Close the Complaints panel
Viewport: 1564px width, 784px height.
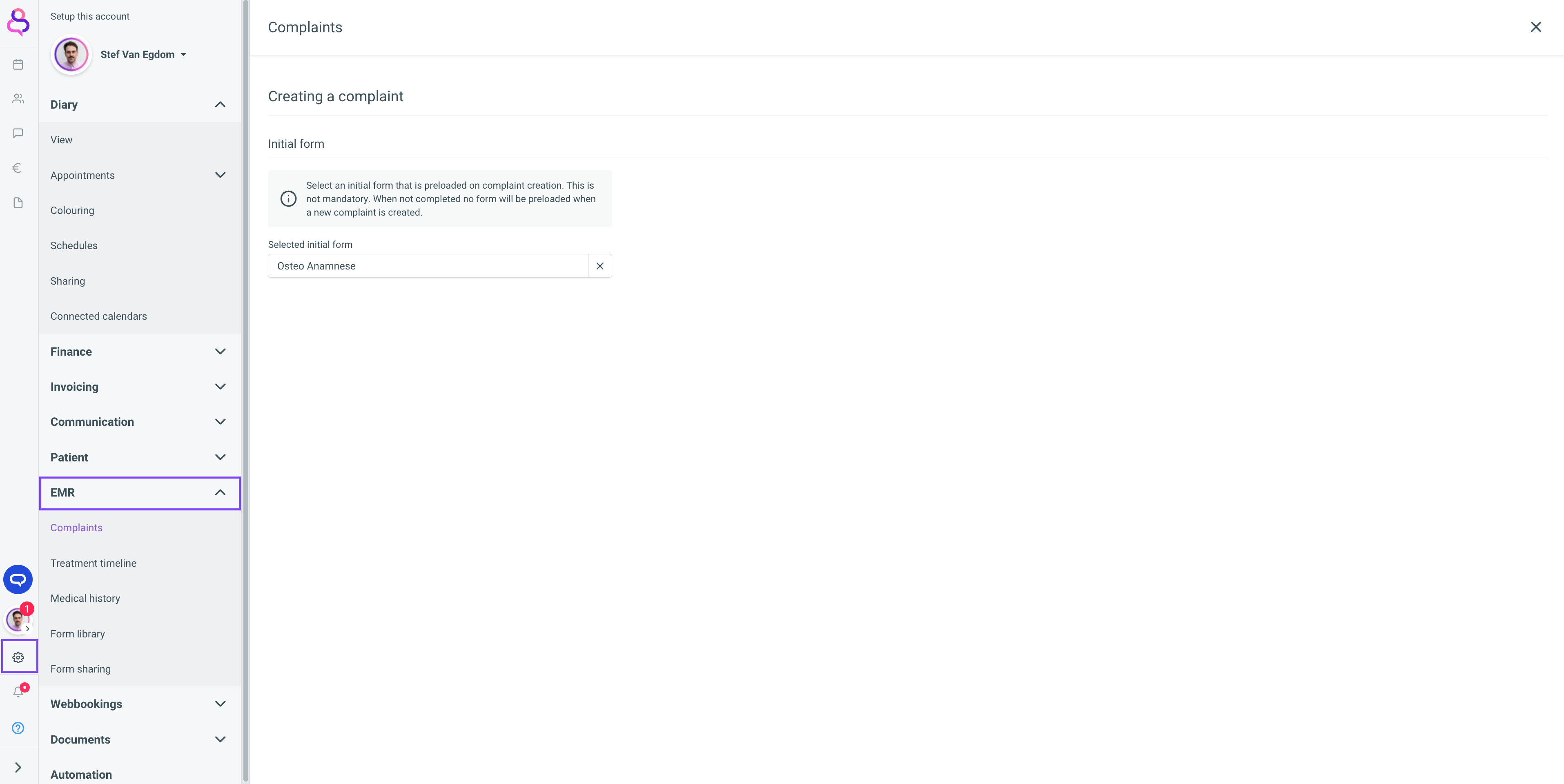pyautogui.click(x=1535, y=27)
